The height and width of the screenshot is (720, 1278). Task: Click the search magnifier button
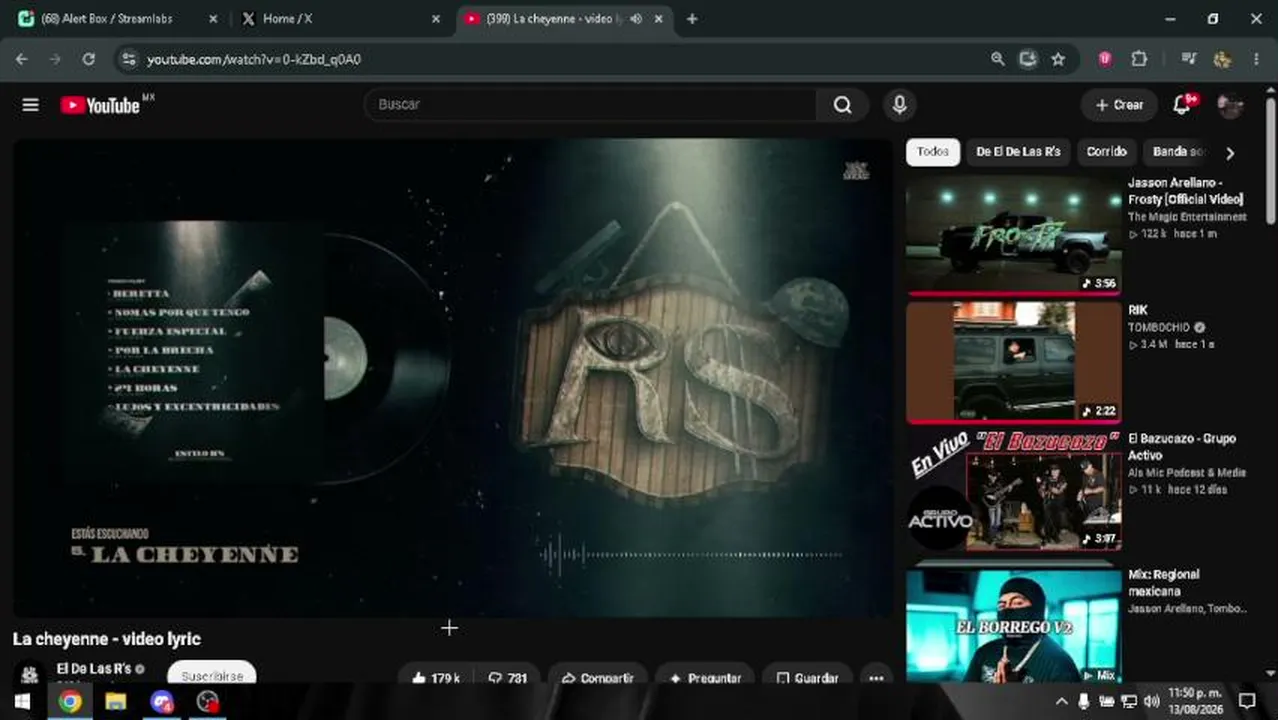pyautogui.click(x=843, y=105)
